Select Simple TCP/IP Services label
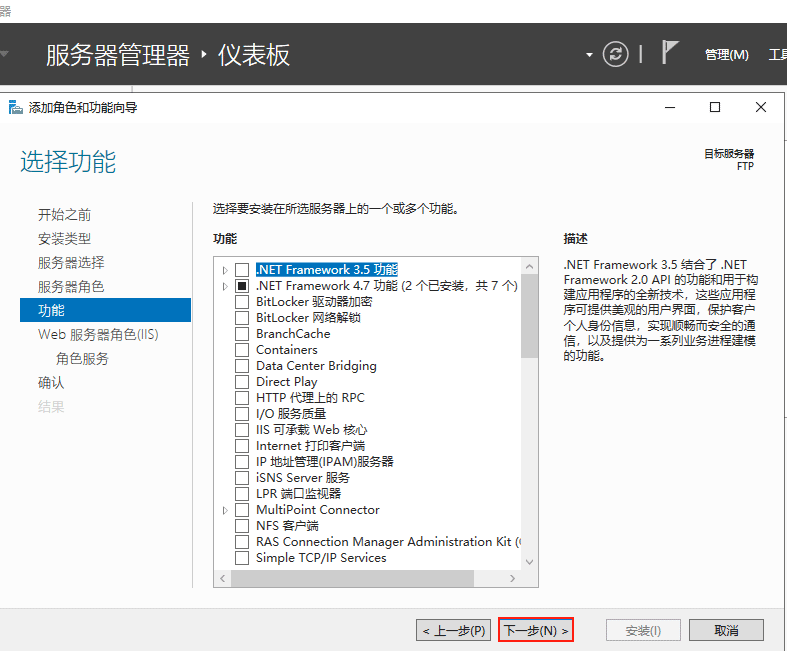This screenshot has height=651, width=787. click(321, 558)
